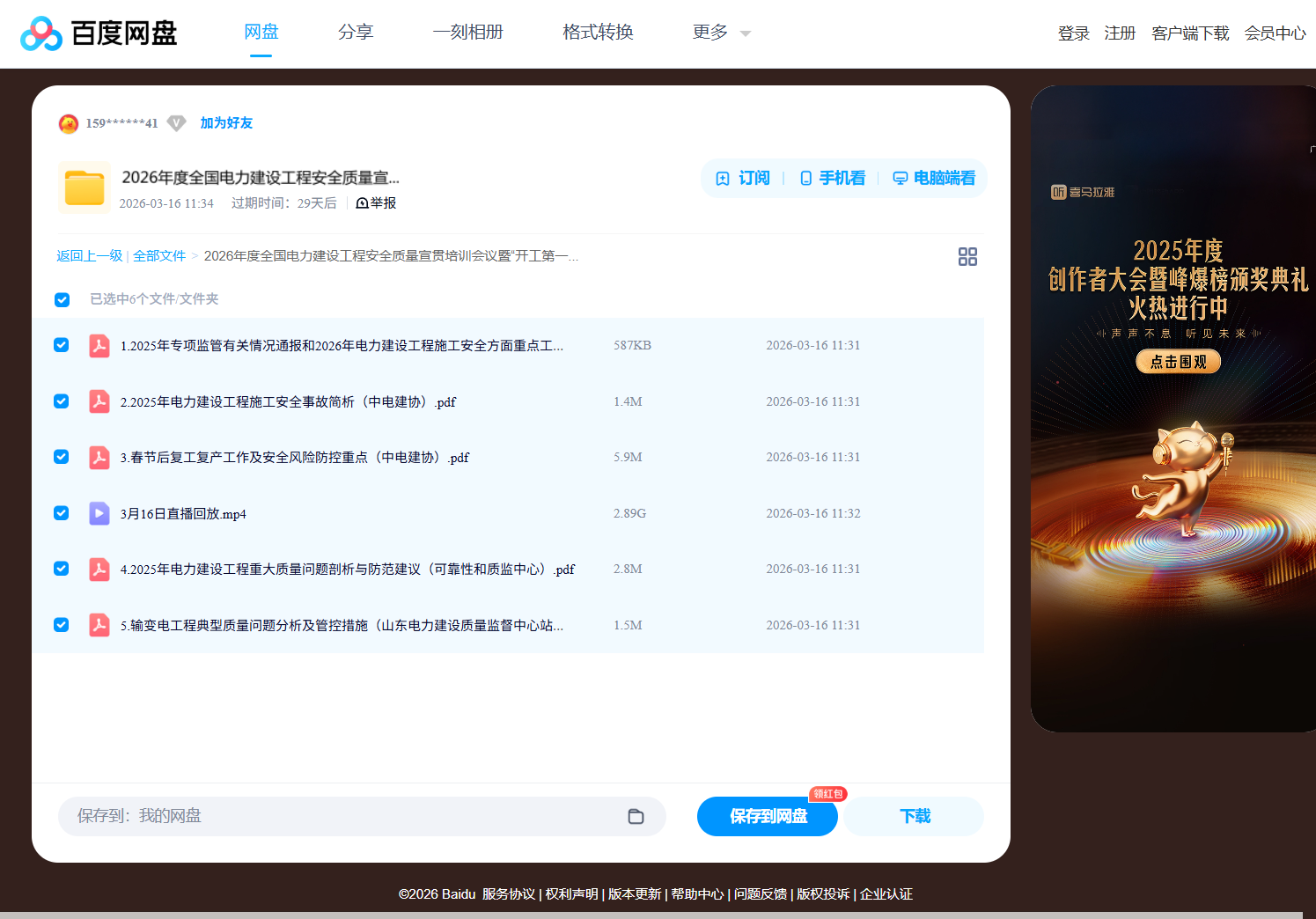Click PDF icon of first file
This screenshot has width=1316, height=919.
point(99,345)
